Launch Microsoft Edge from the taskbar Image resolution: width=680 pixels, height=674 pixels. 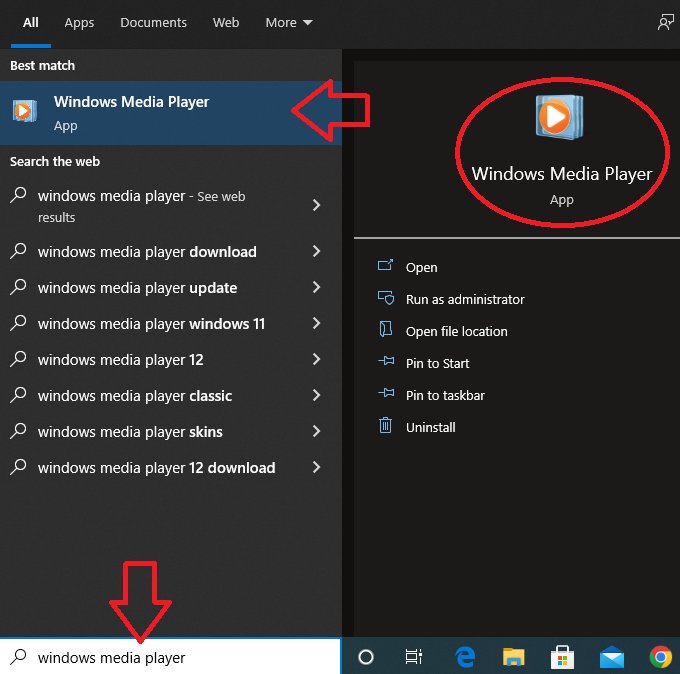pos(465,657)
